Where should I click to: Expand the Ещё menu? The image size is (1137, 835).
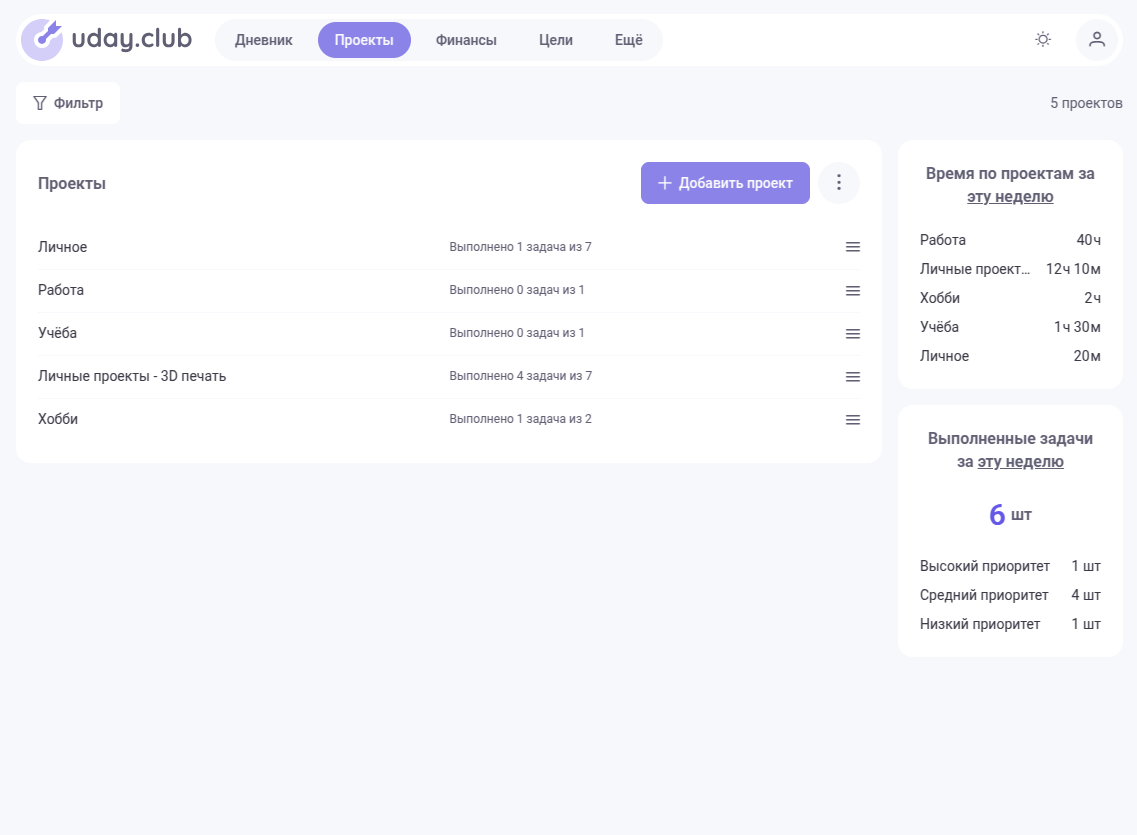click(628, 40)
